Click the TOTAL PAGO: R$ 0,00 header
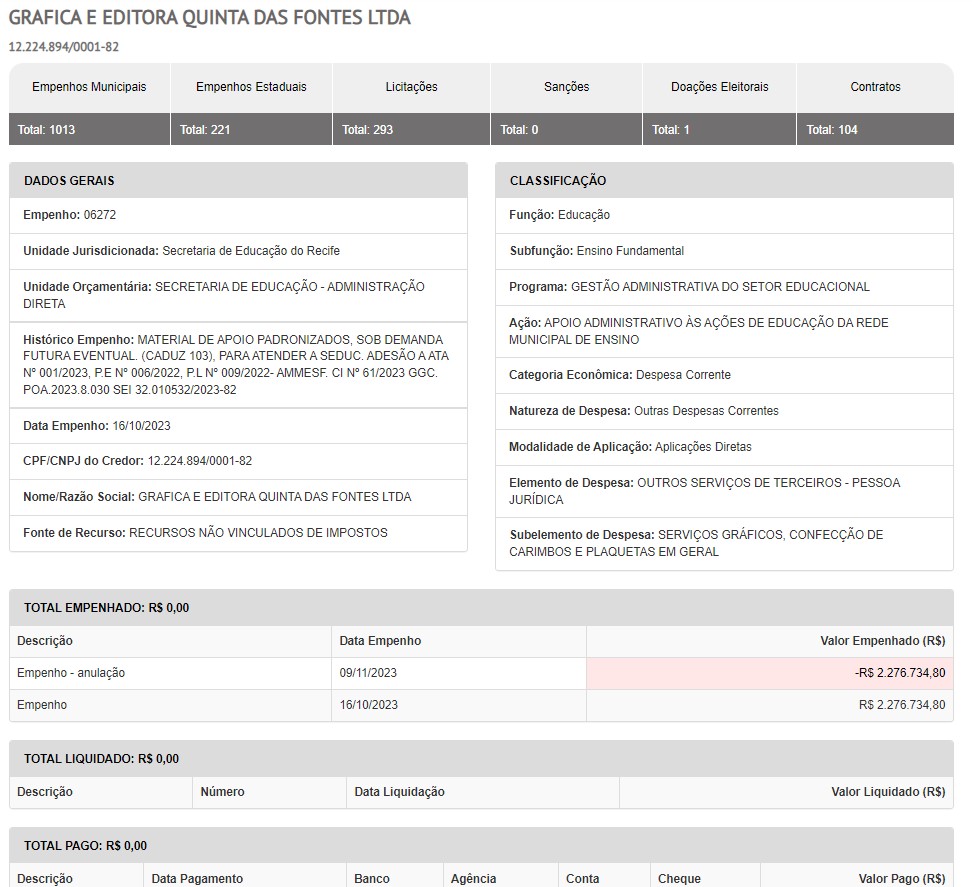 pos(481,845)
